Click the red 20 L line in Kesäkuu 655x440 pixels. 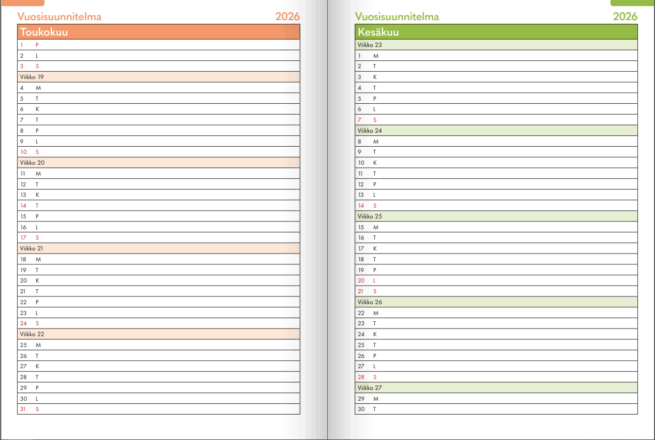click(x=496, y=280)
